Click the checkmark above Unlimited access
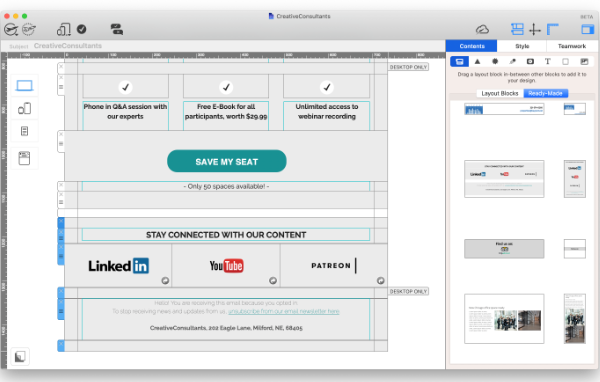This screenshot has height=382, width=600. click(x=326, y=87)
